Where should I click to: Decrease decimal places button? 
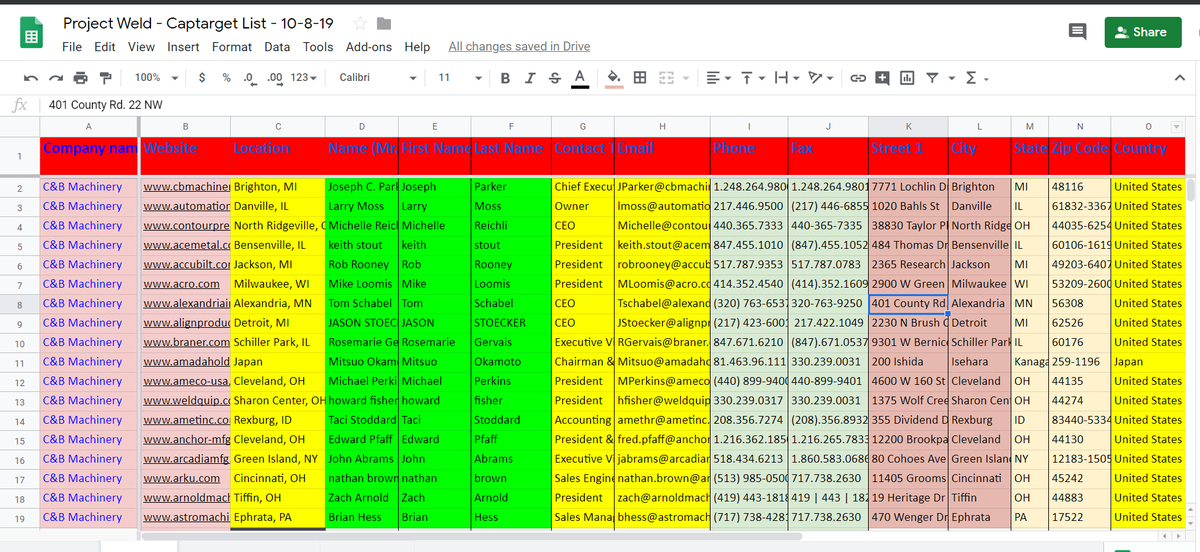tap(248, 78)
